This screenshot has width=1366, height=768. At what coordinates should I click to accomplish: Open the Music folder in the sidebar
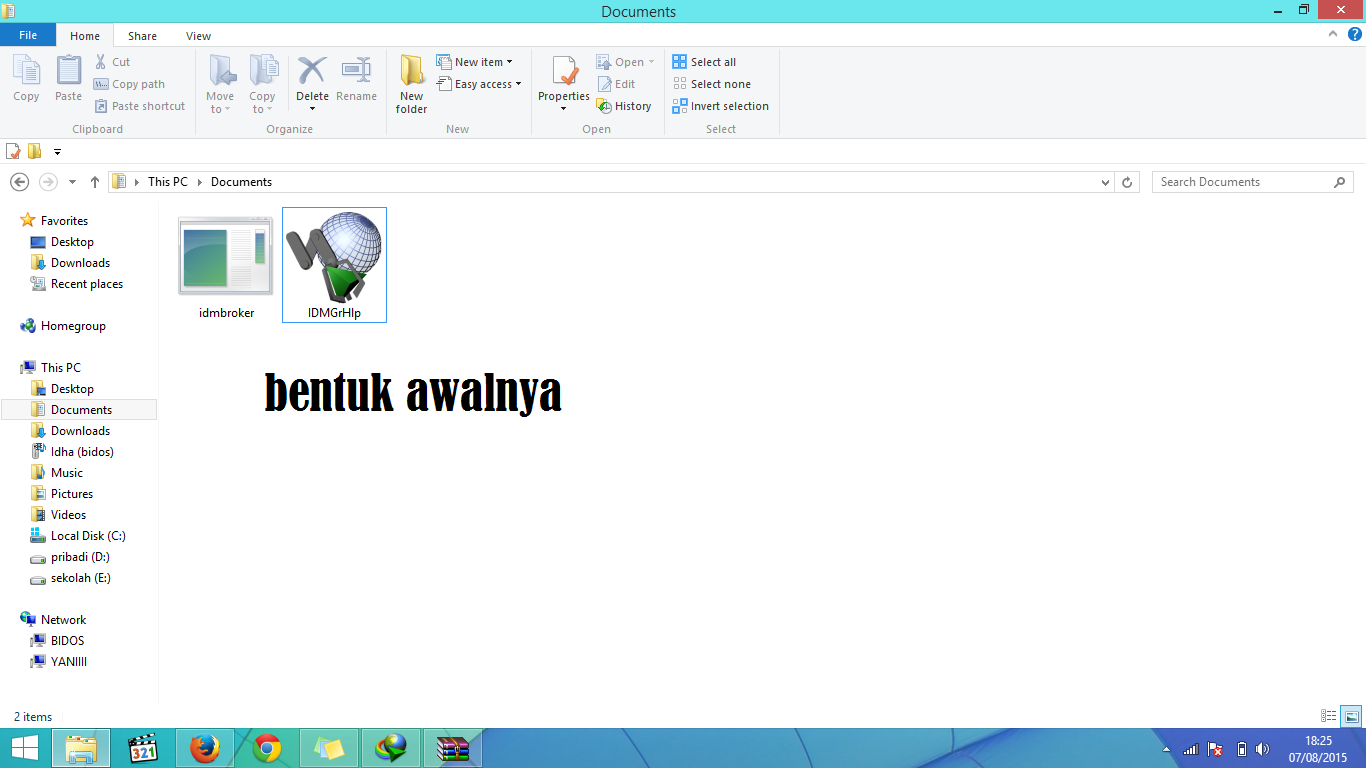[x=67, y=473]
